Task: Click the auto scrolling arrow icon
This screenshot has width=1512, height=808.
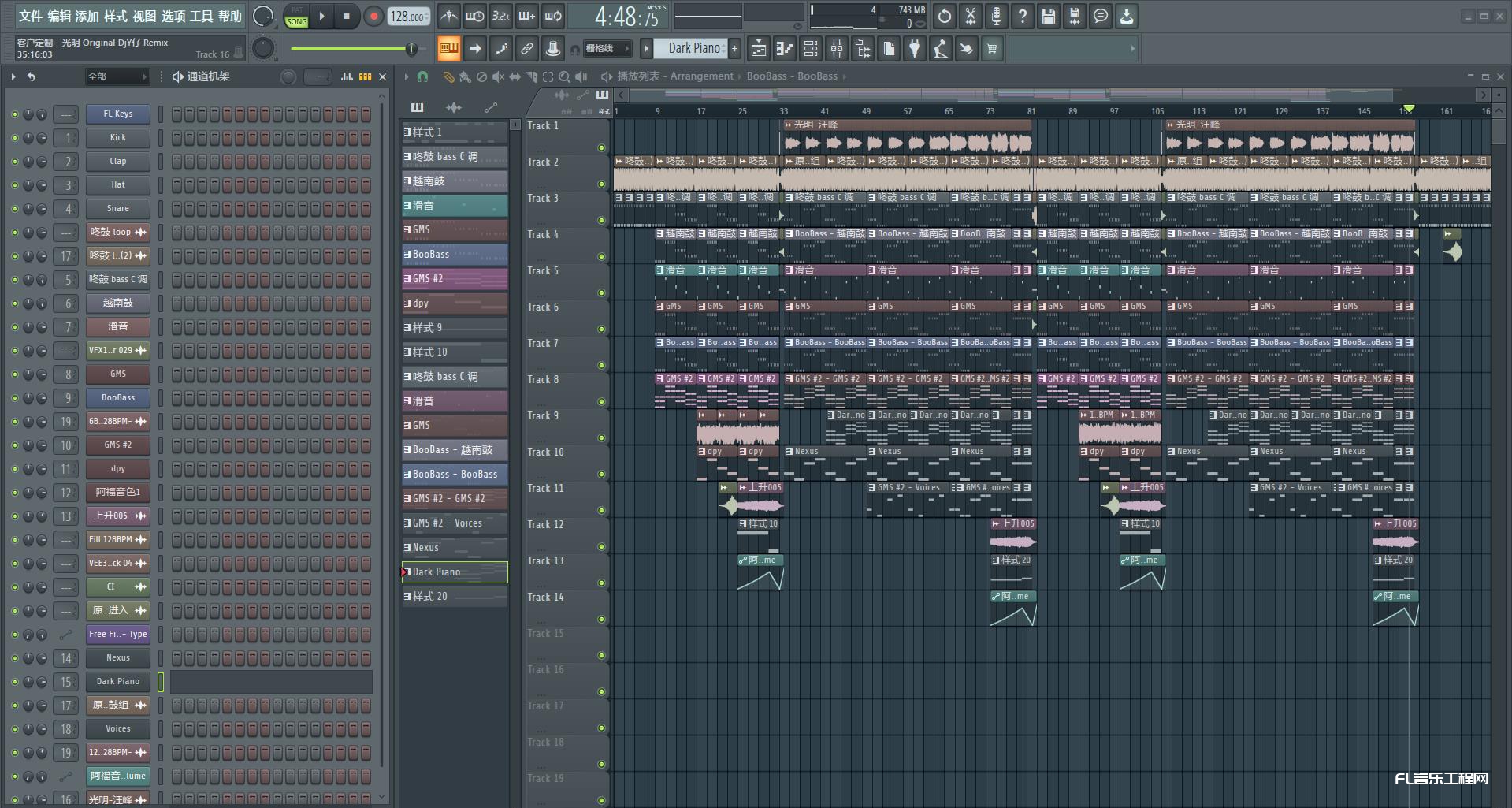Action: pyautogui.click(x=475, y=49)
